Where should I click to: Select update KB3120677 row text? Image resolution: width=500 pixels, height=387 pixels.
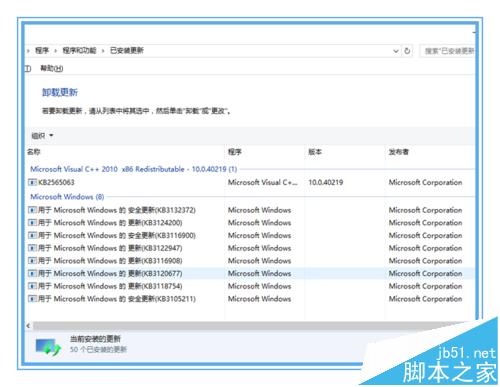pos(110,273)
